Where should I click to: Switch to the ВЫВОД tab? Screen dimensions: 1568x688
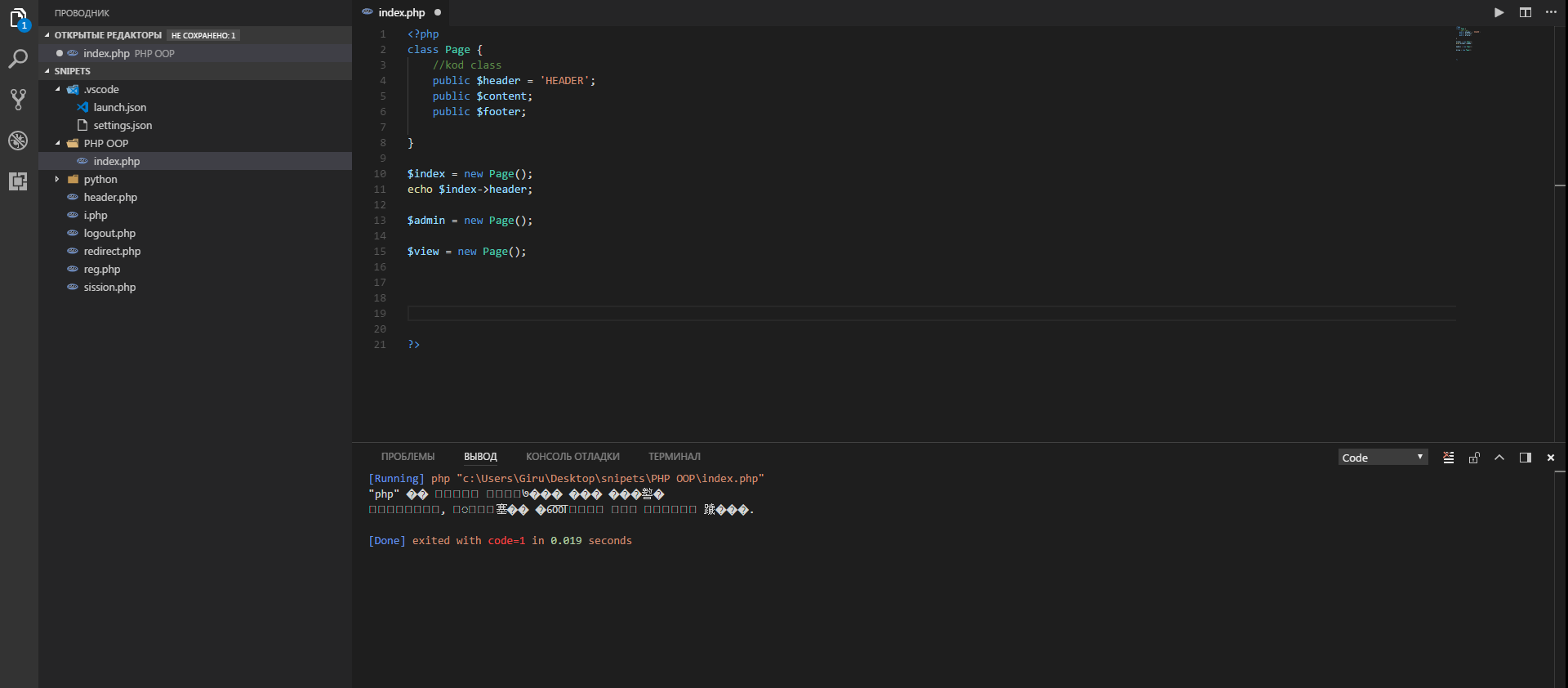480,457
